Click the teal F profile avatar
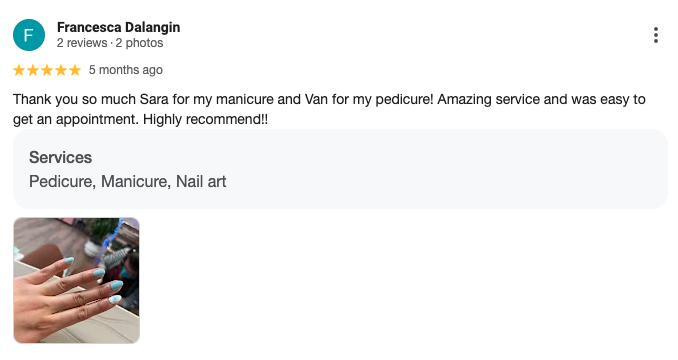678x360 pixels. (29, 35)
